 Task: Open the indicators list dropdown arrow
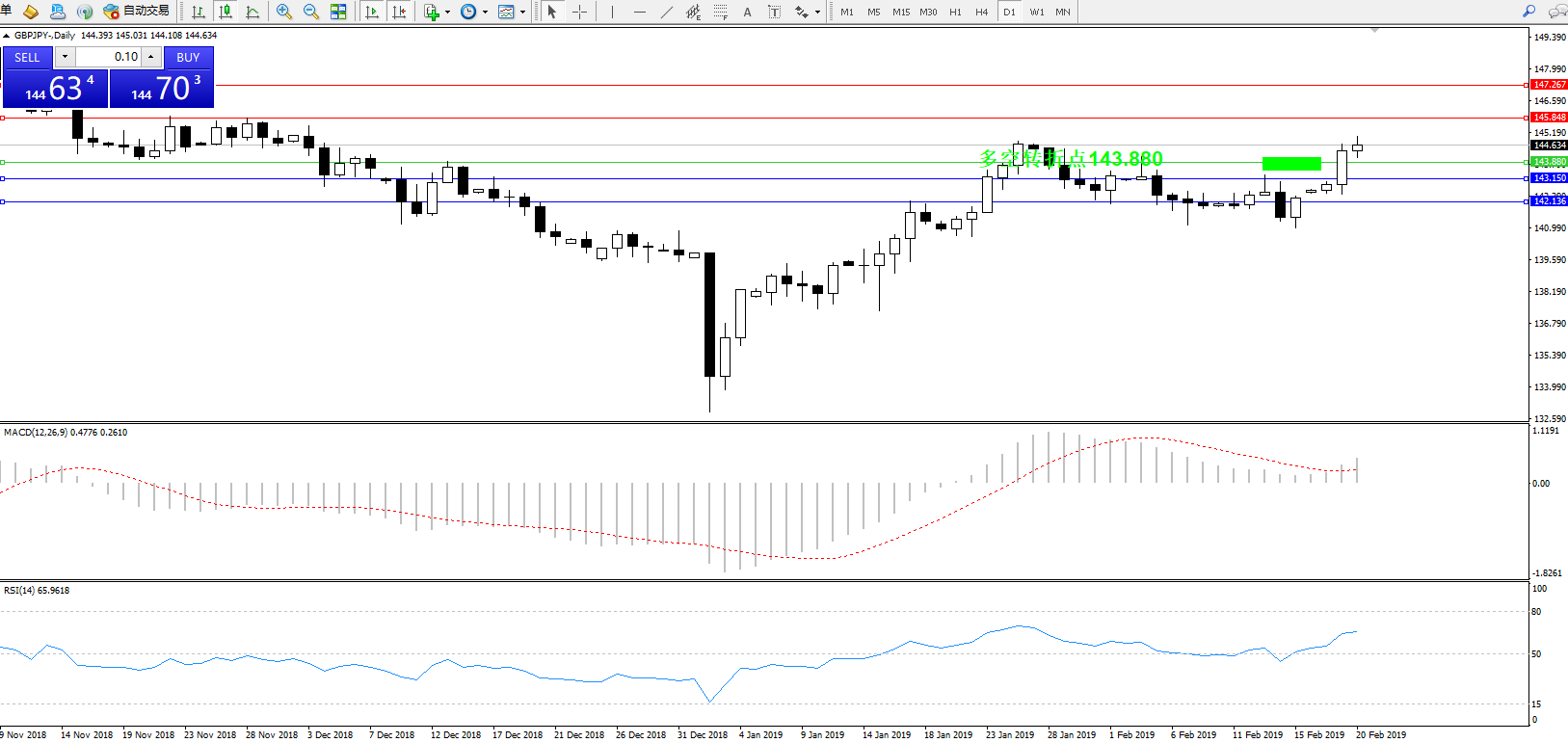pos(447,13)
